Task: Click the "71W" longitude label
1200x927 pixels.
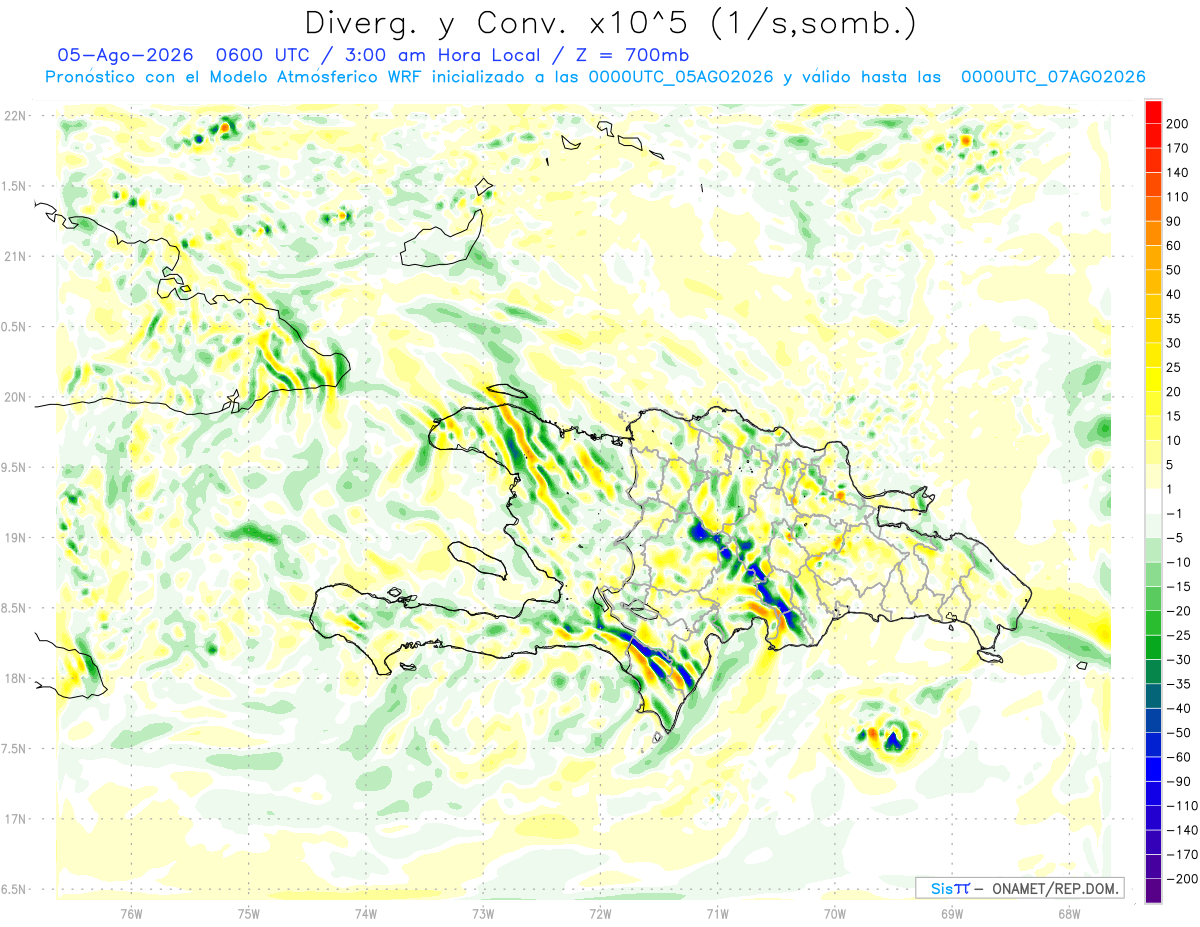Action: [717, 914]
